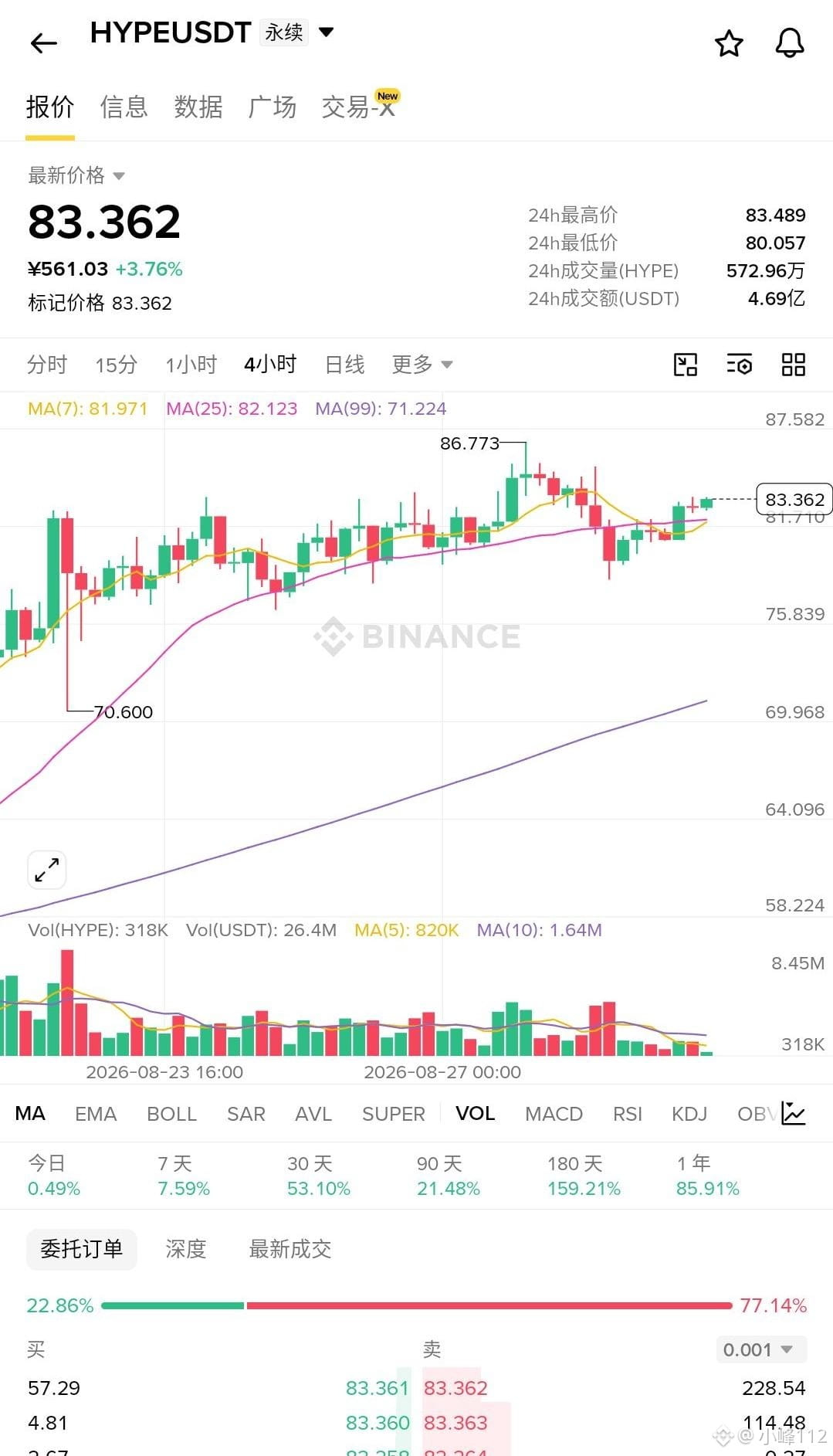Tap the 标记价格 83.362 line
Viewport: 833px width, 1456px height.
(100, 303)
